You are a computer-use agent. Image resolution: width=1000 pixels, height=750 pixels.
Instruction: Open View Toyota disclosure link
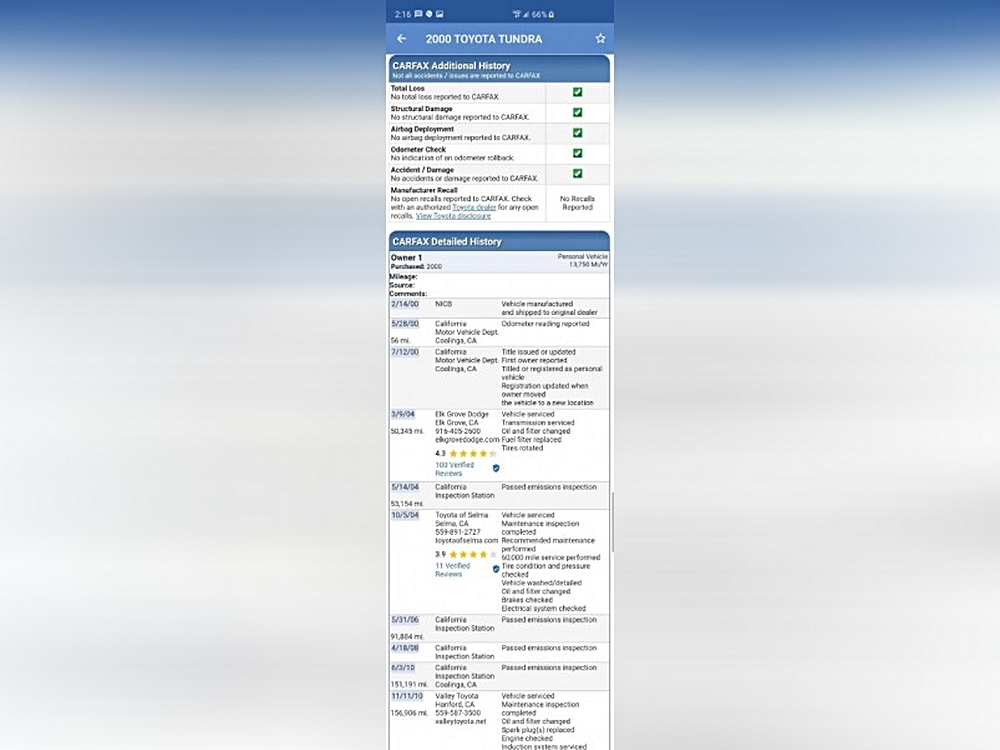tap(453, 216)
